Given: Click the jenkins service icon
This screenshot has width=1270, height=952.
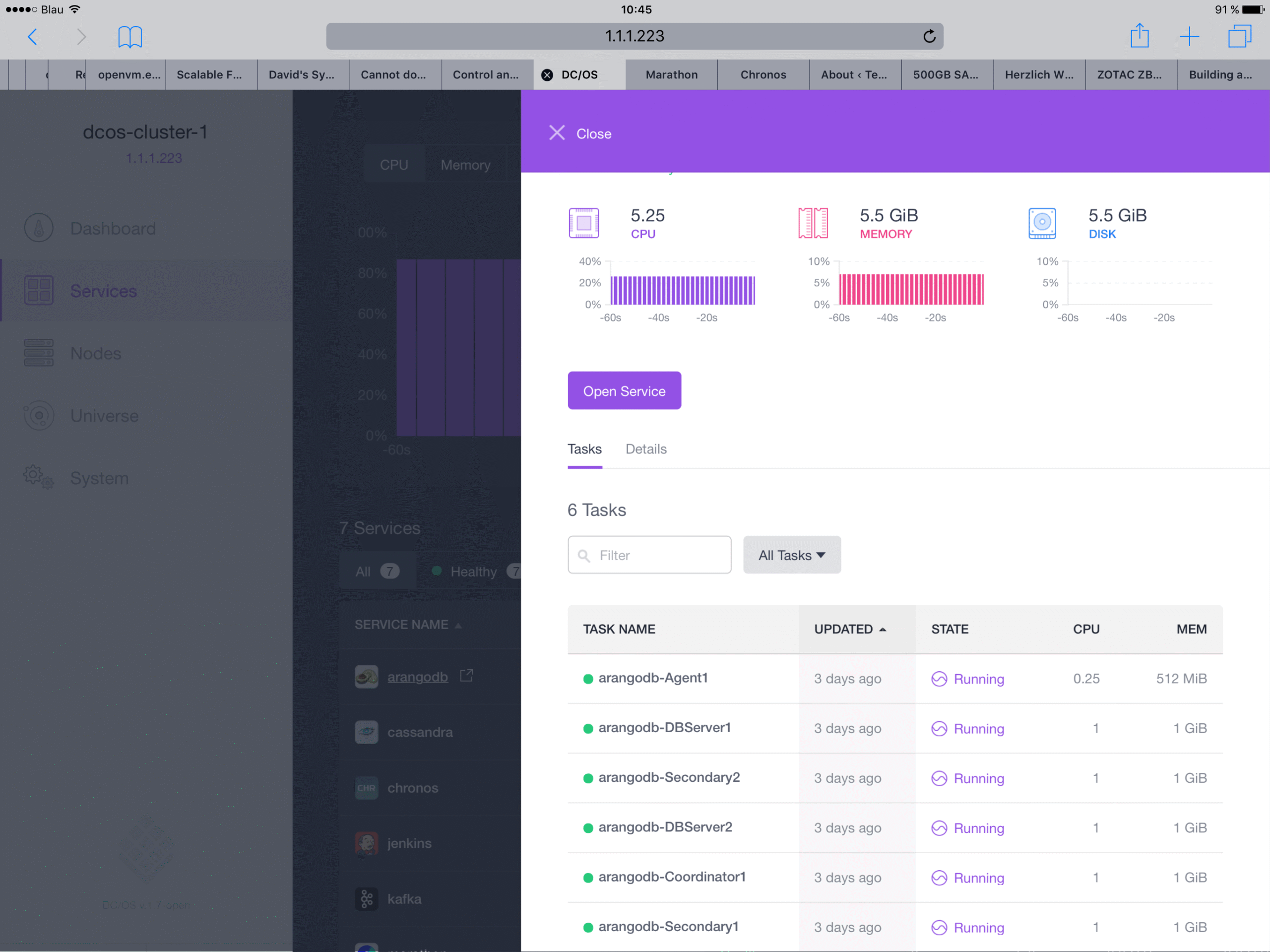Looking at the screenshot, I should click(x=366, y=843).
